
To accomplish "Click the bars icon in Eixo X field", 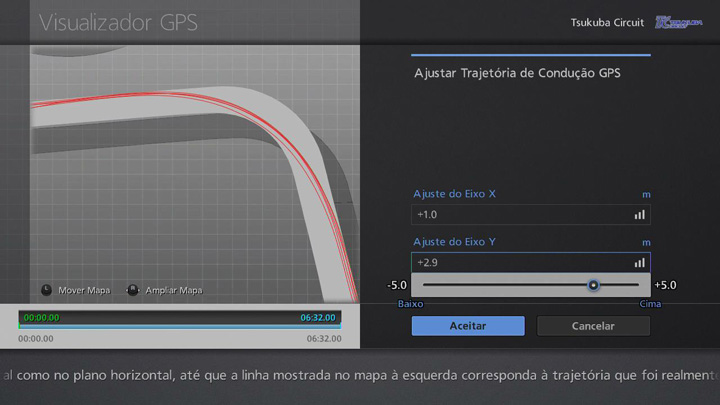I will click(639, 214).
